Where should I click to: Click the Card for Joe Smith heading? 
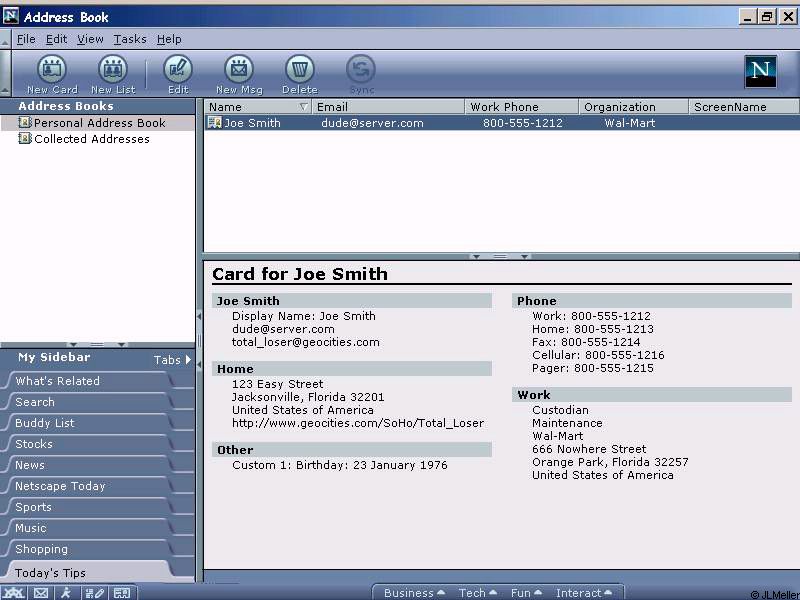pyautogui.click(x=299, y=274)
